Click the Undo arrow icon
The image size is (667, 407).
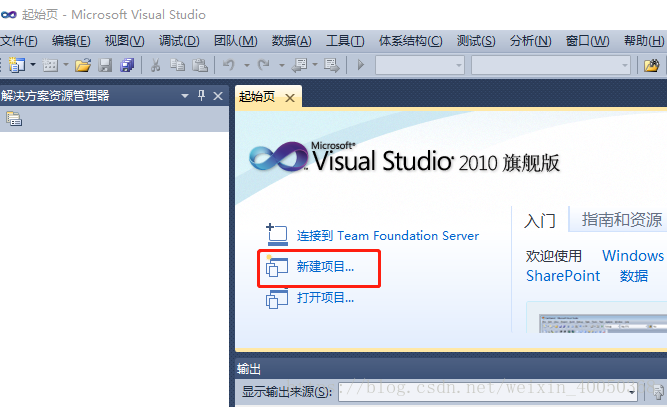click(229, 65)
